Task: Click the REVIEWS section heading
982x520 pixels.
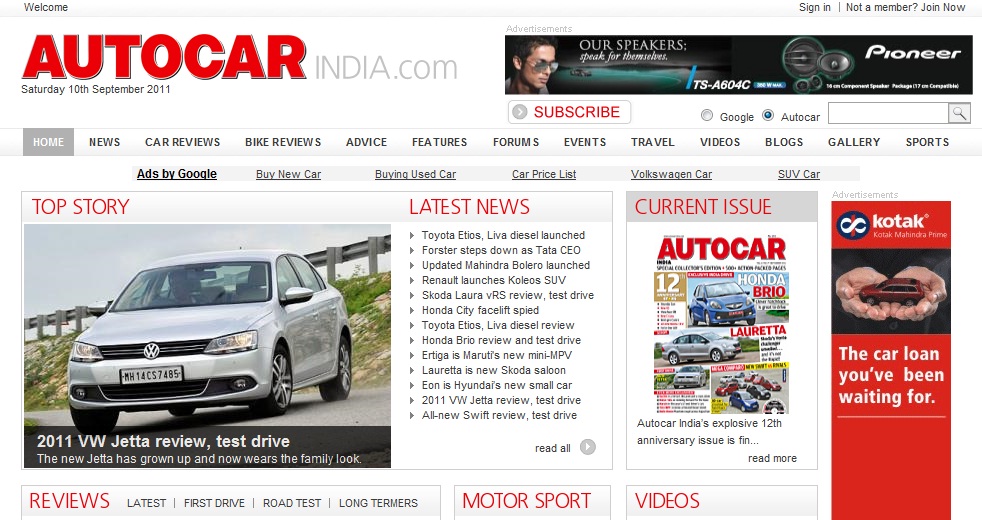Action: coord(70,501)
